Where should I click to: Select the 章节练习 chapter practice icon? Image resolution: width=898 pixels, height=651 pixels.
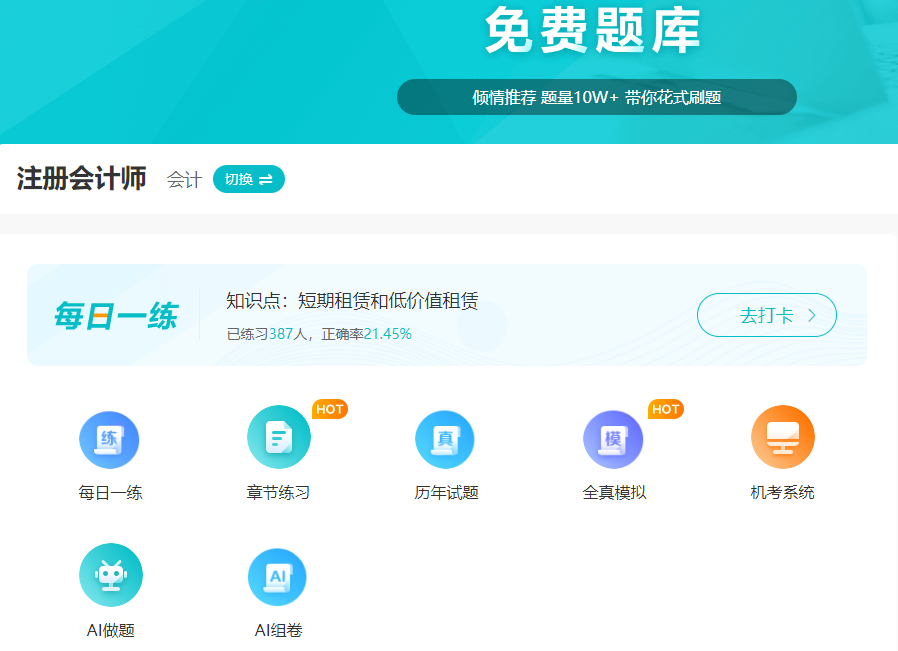(278, 437)
